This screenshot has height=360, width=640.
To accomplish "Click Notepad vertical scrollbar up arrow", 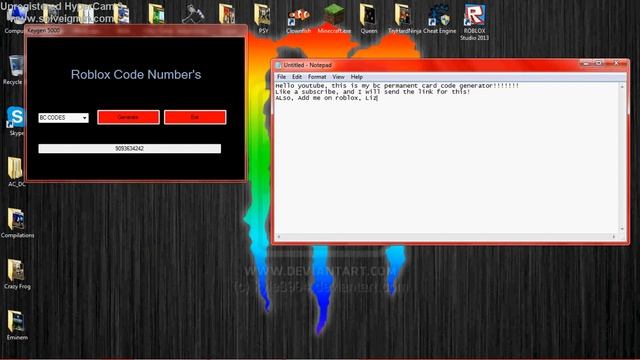I will 622,87.
